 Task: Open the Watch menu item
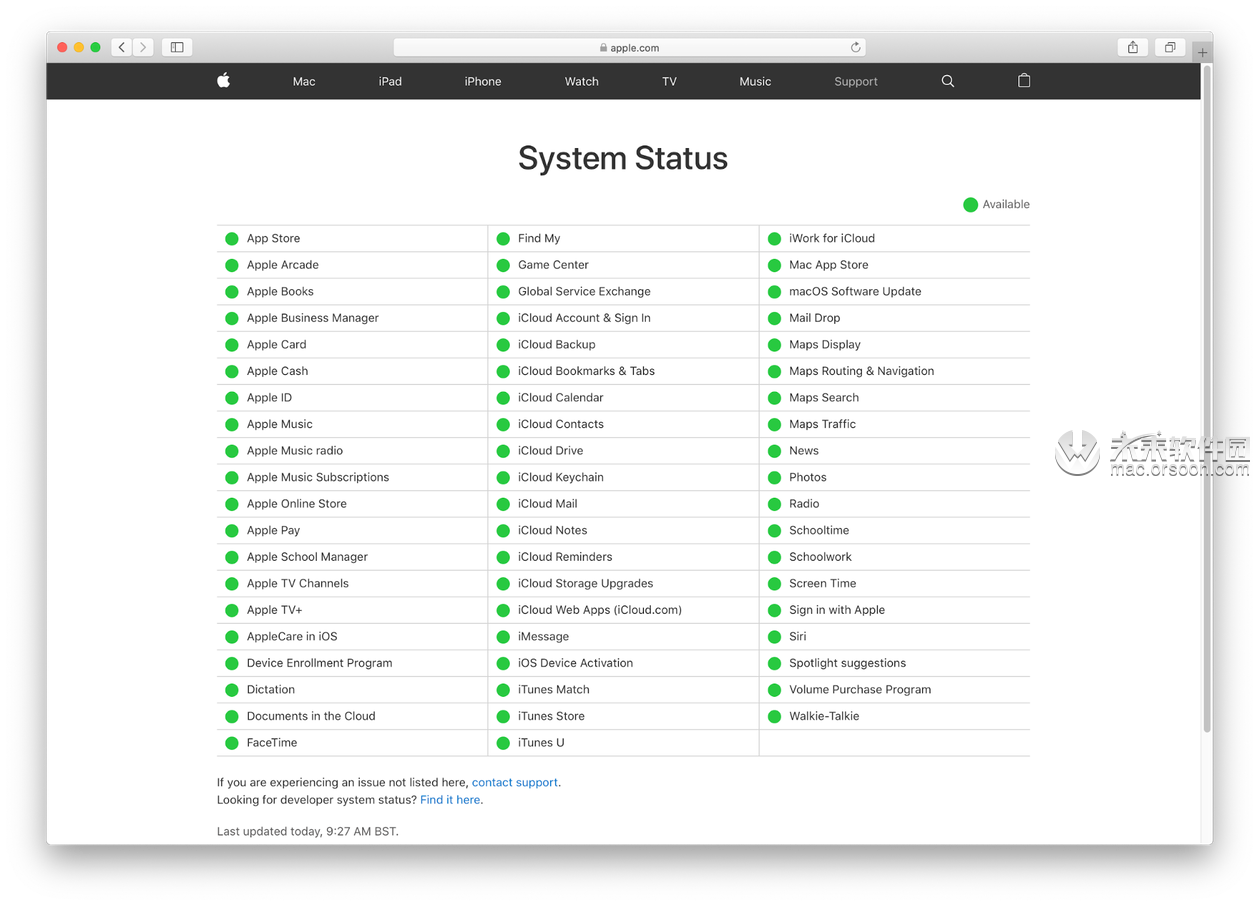click(582, 81)
